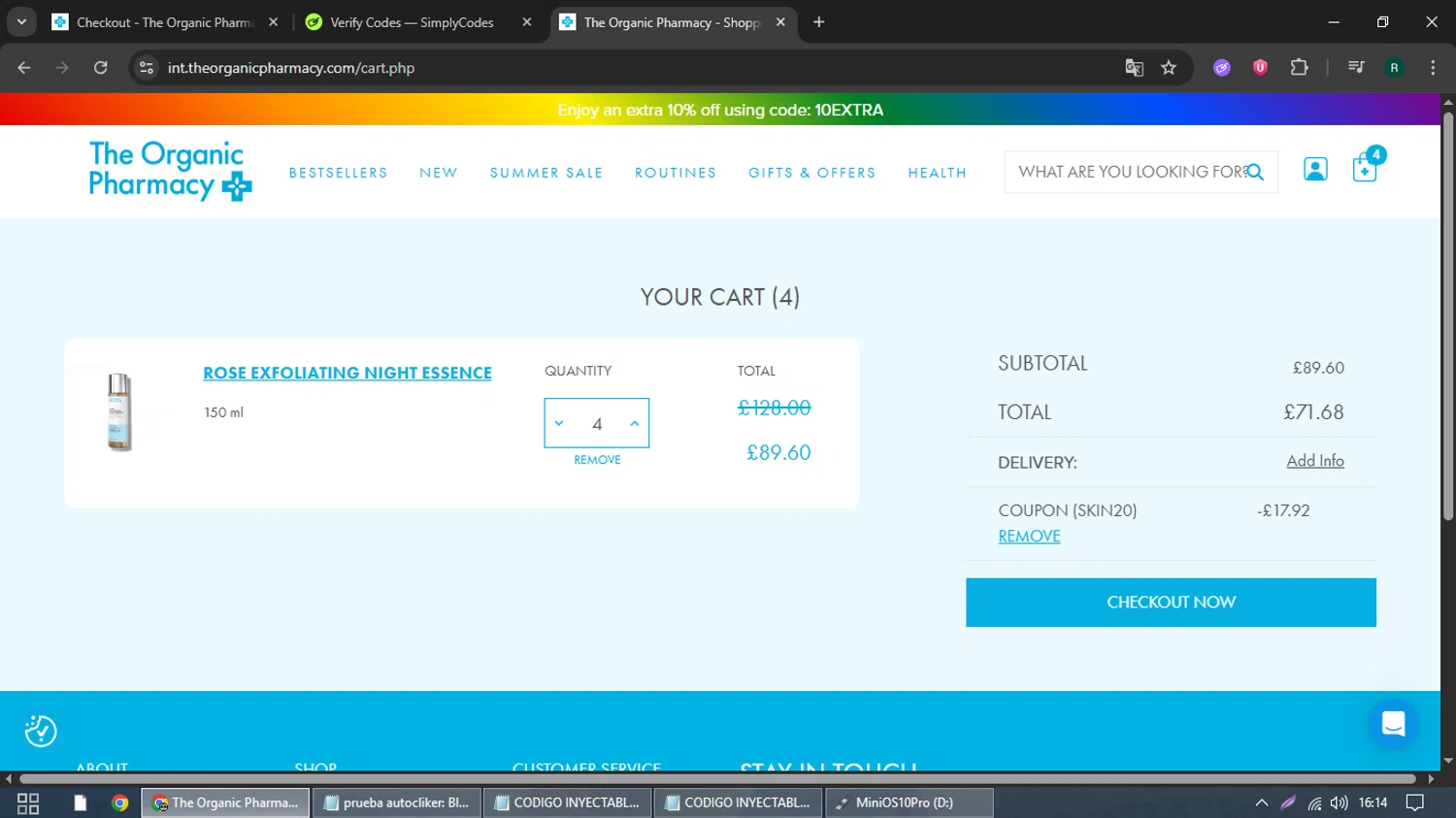Click the search magnifier icon
The image size is (1456, 818).
tap(1255, 172)
